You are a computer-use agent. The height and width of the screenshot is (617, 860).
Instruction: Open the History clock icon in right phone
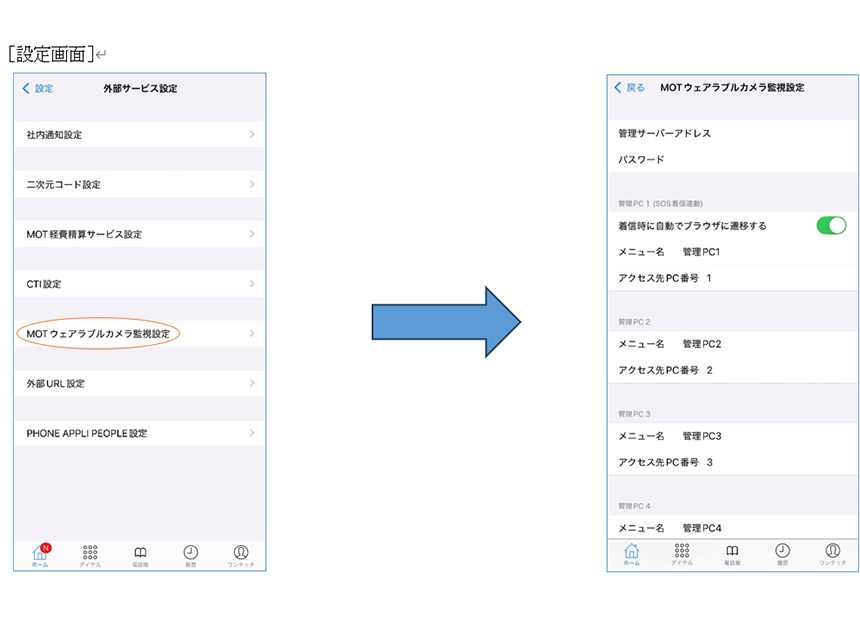click(782, 553)
